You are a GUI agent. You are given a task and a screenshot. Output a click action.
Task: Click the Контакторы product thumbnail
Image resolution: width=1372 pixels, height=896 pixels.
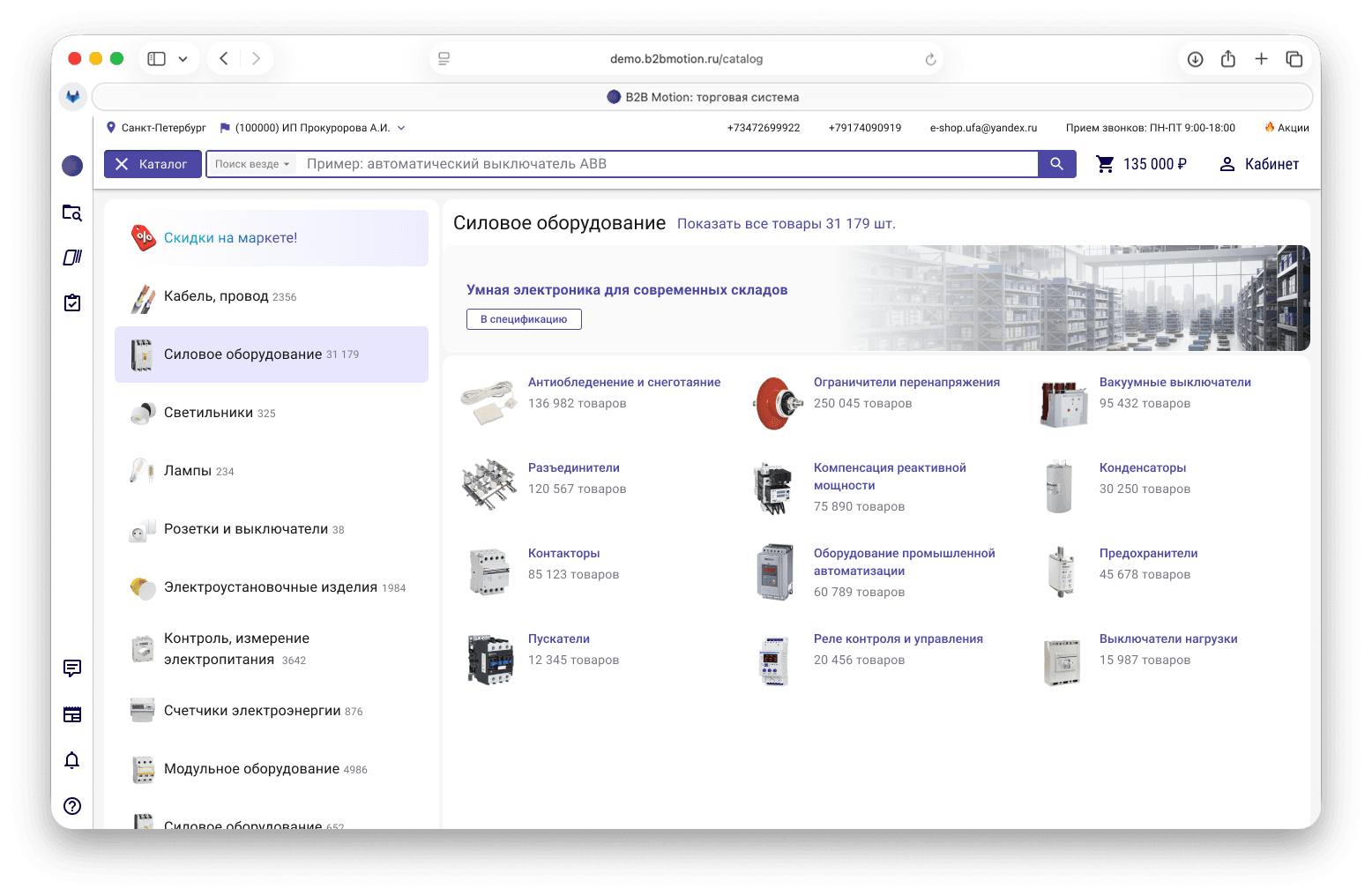pos(489,571)
